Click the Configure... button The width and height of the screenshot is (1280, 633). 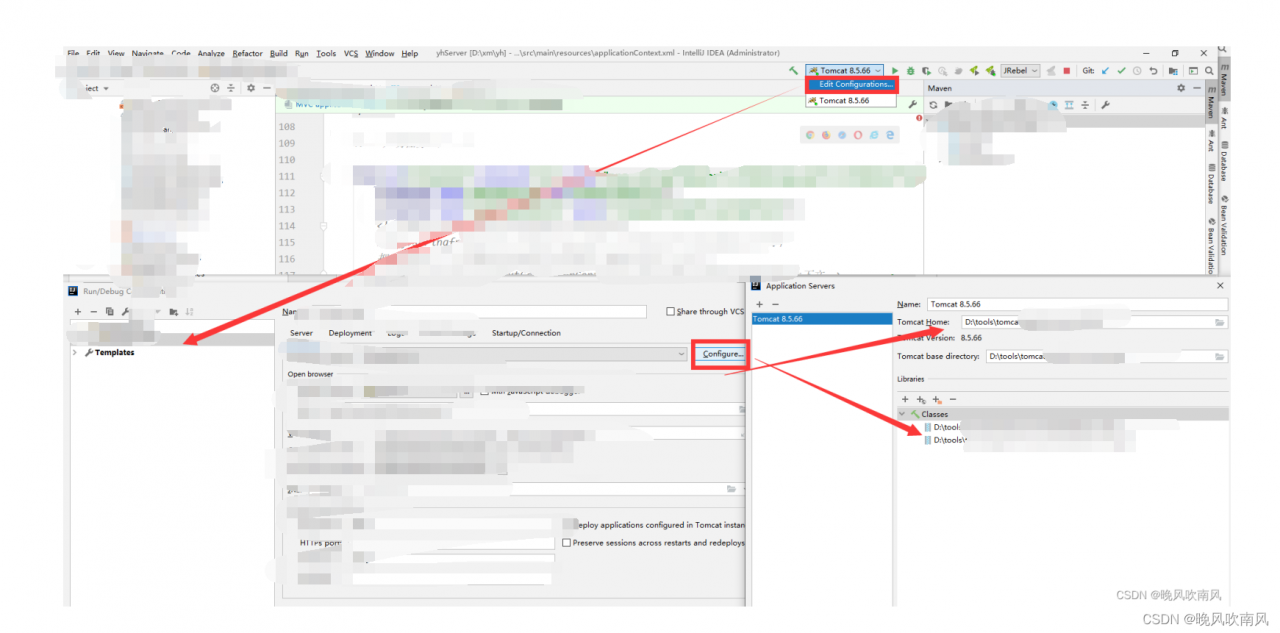coord(723,354)
